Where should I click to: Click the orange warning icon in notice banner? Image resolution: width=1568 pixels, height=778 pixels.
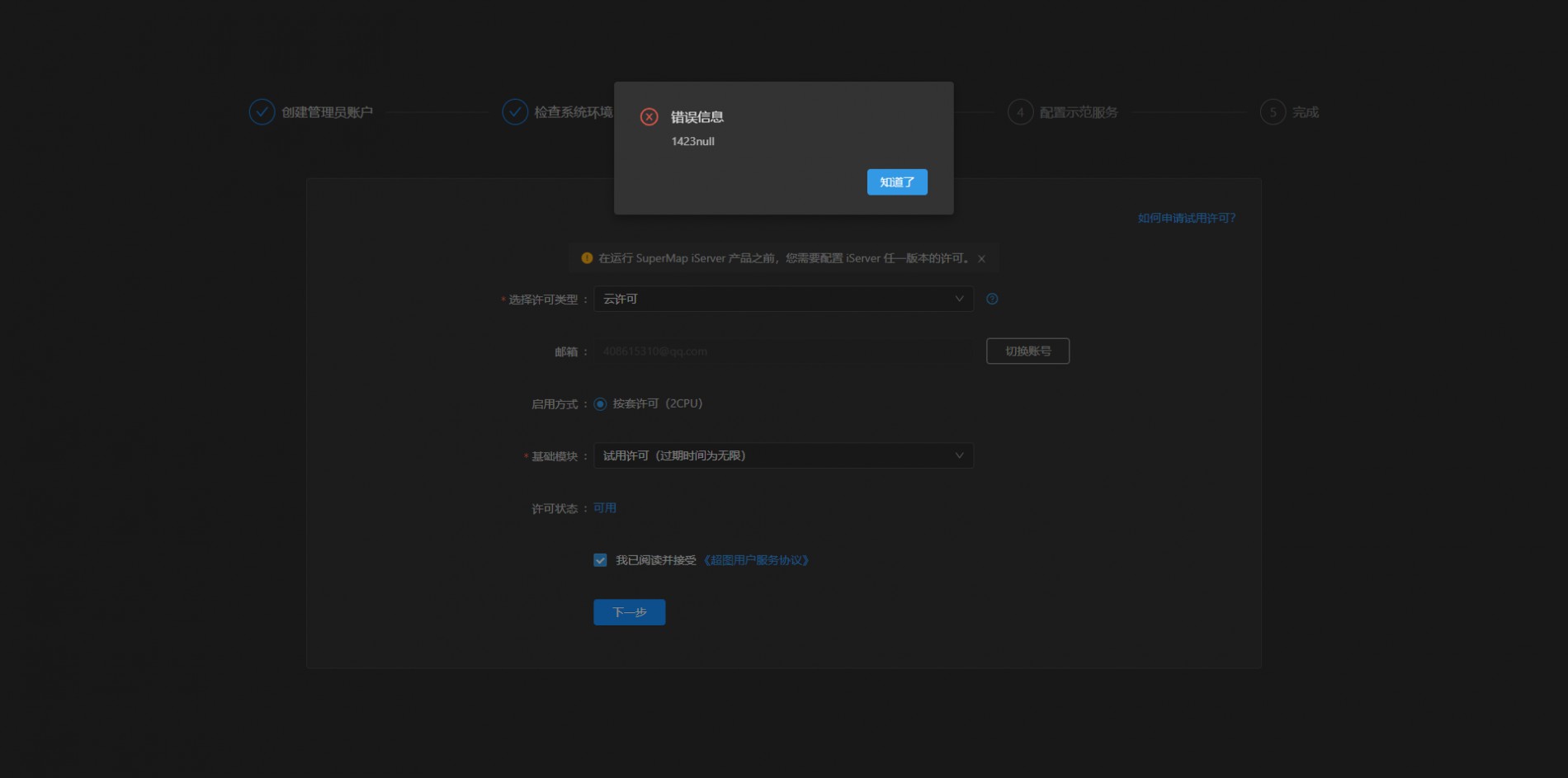click(x=587, y=258)
